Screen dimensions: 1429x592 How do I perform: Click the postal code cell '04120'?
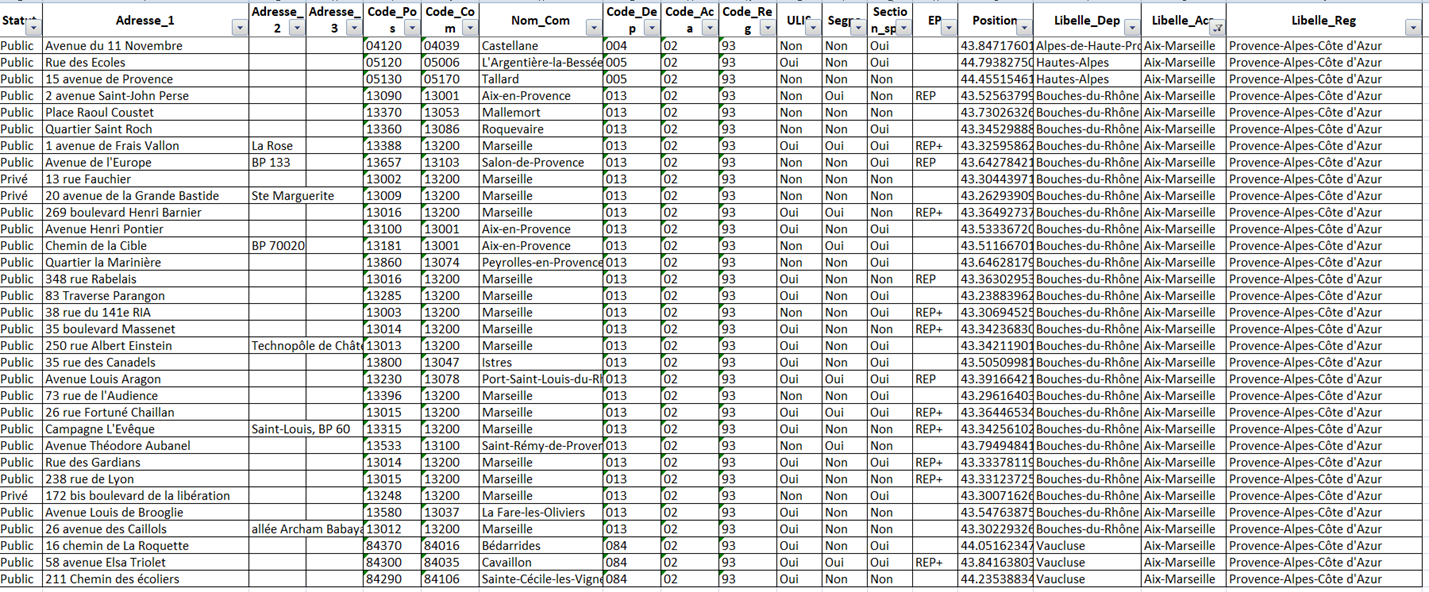tap(392, 46)
